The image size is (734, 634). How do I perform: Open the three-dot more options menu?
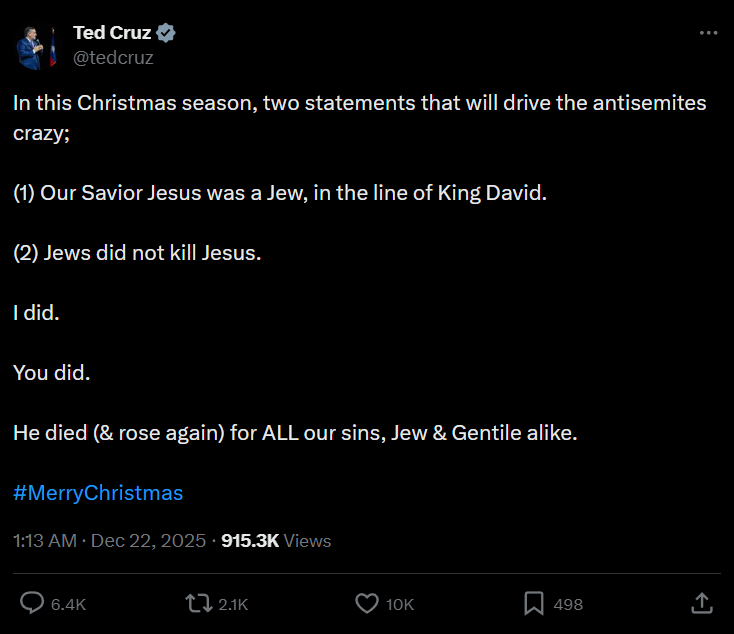708,33
